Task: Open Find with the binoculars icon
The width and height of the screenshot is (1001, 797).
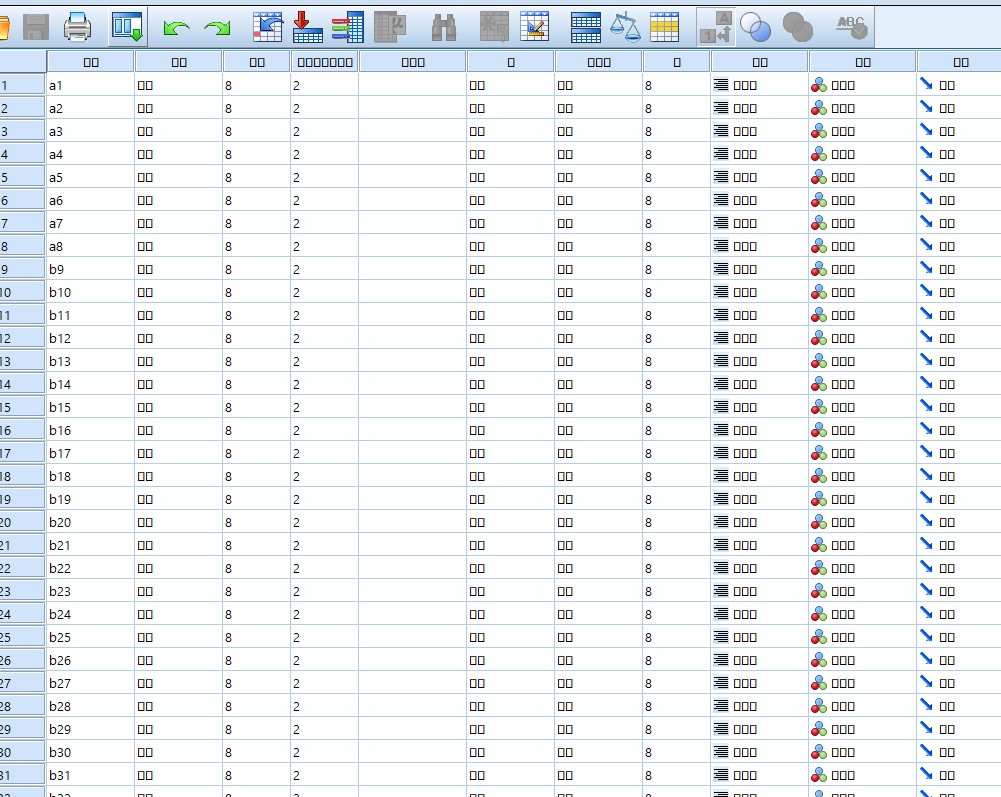Action: [444, 28]
